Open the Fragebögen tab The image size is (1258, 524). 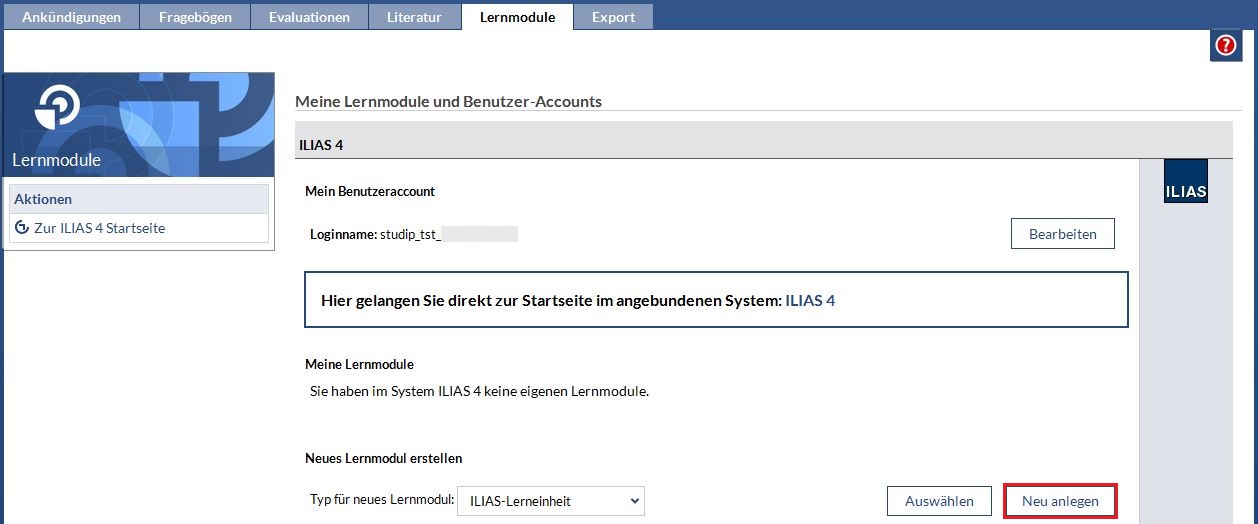click(x=195, y=17)
